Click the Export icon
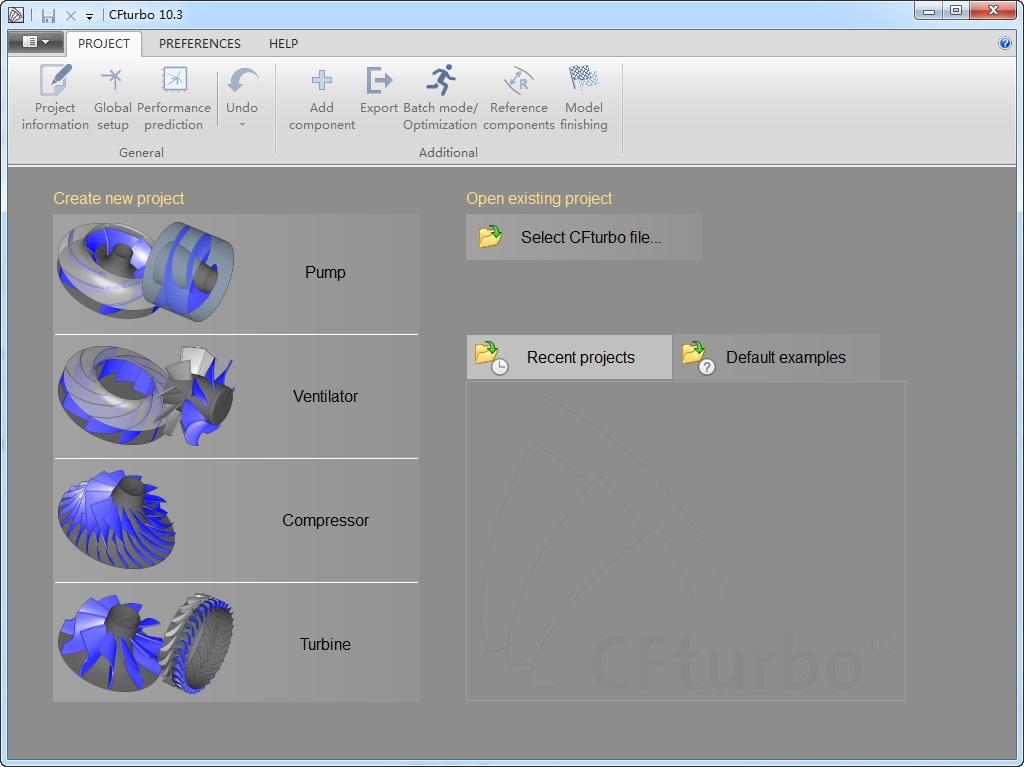Viewport: 1024px width, 767px height. pyautogui.click(x=379, y=81)
